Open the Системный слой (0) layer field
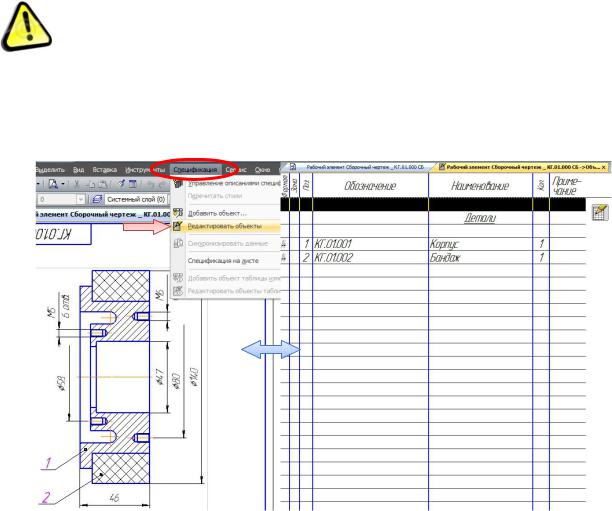Image resolution: width=612 pixels, height=511 pixels. (x=136, y=199)
